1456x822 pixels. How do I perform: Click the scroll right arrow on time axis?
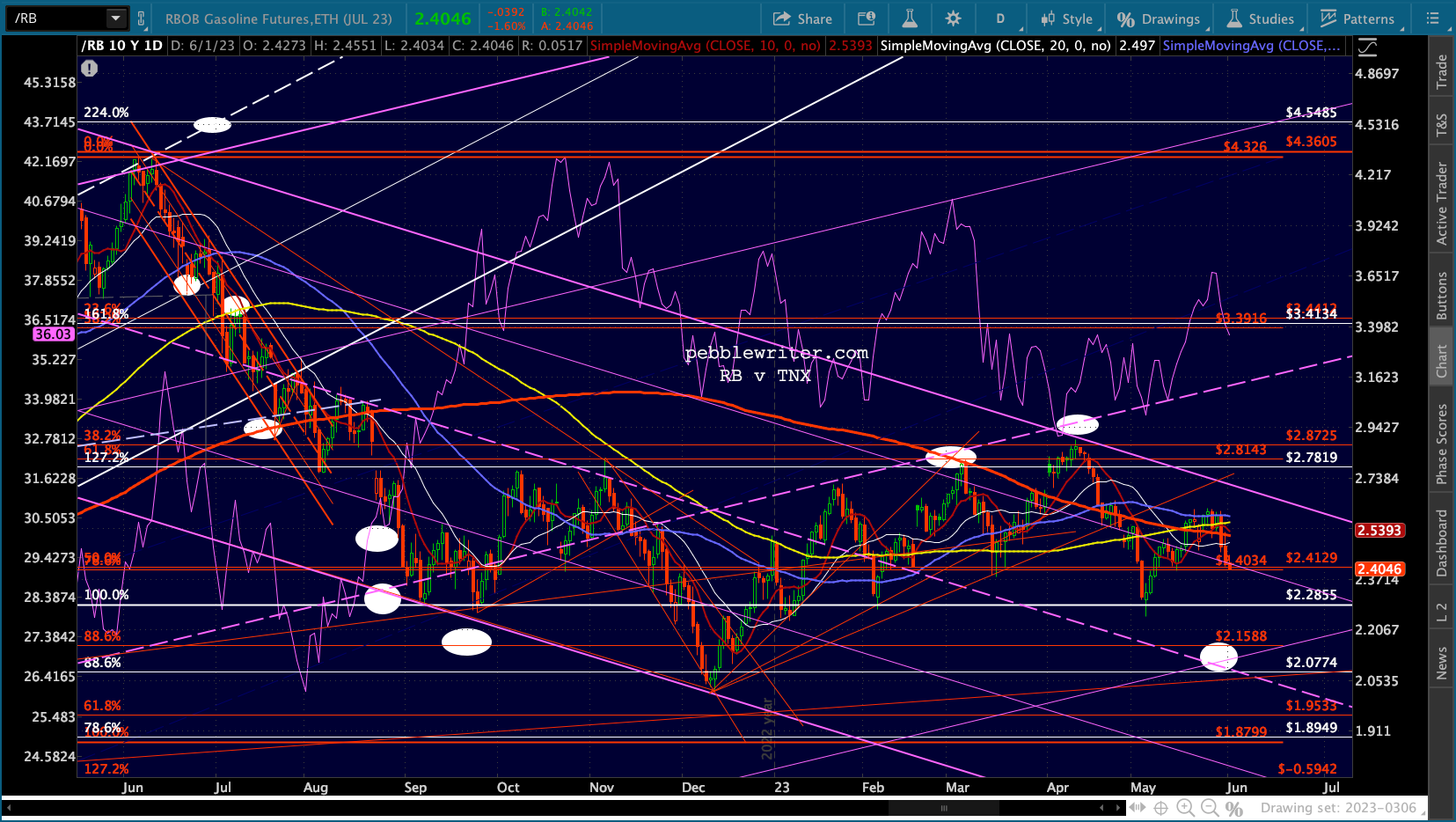click(1117, 808)
